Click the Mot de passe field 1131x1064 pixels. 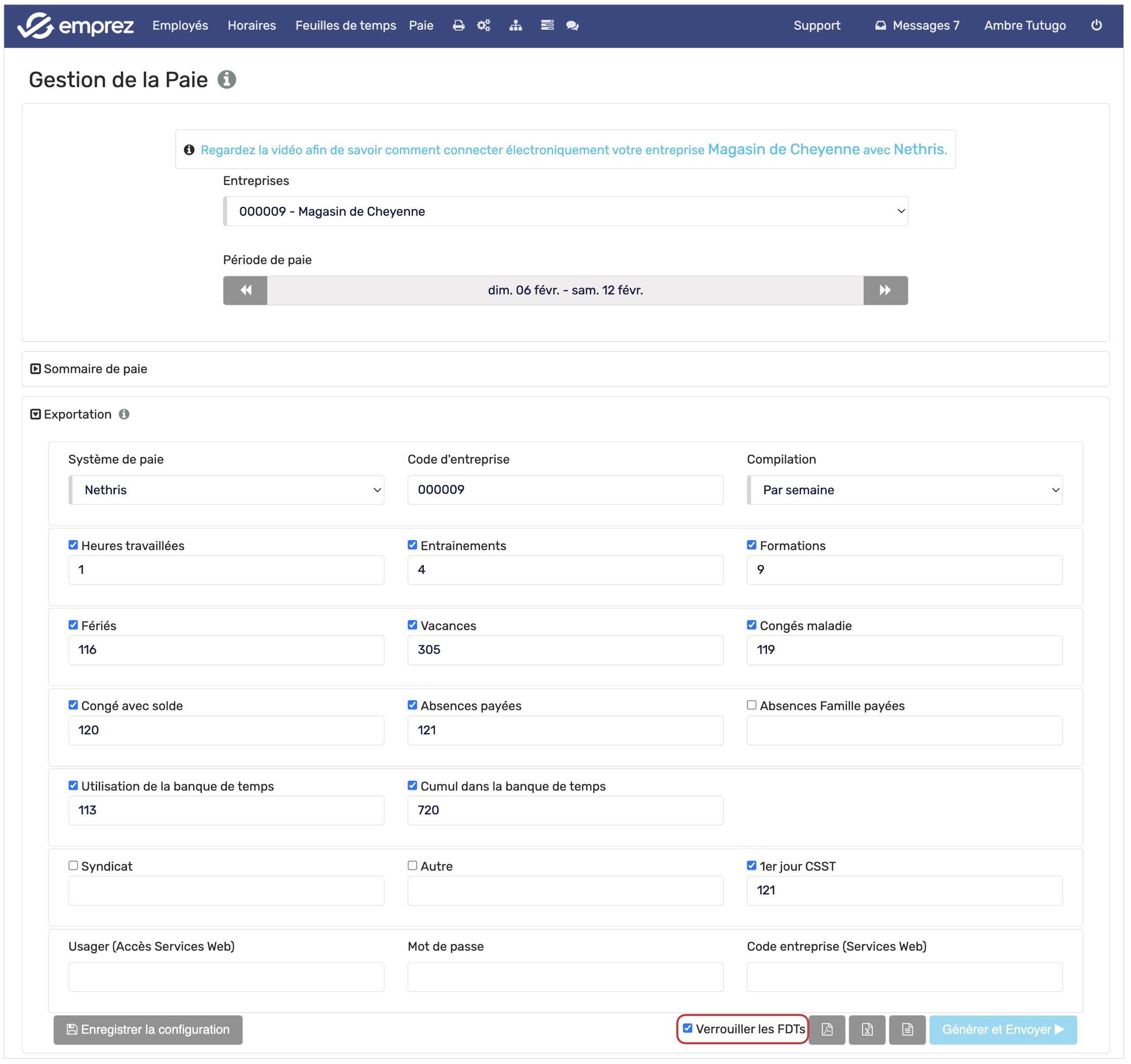click(x=565, y=978)
